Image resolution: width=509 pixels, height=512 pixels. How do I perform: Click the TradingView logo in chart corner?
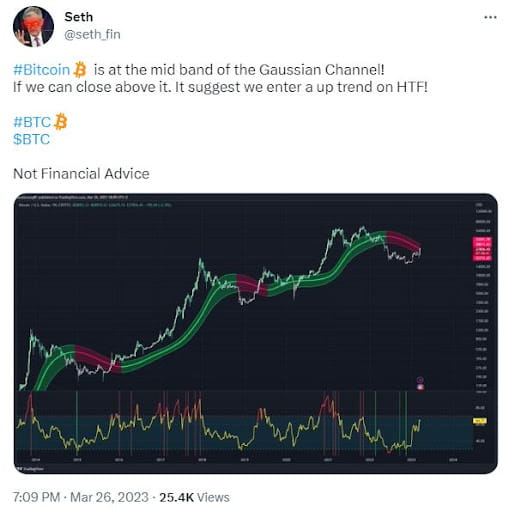click(31, 468)
